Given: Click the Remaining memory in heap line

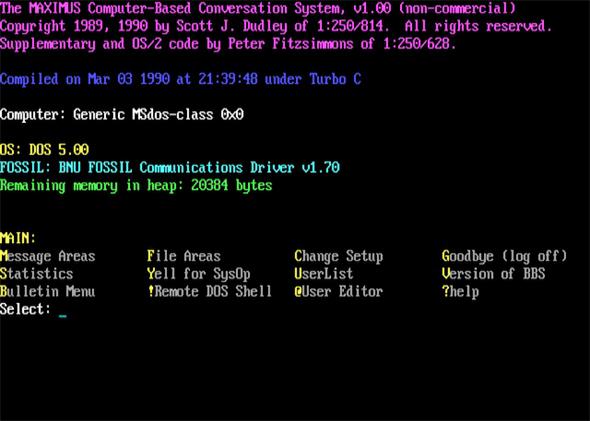Looking at the screenshot, I should click(136, 185).
